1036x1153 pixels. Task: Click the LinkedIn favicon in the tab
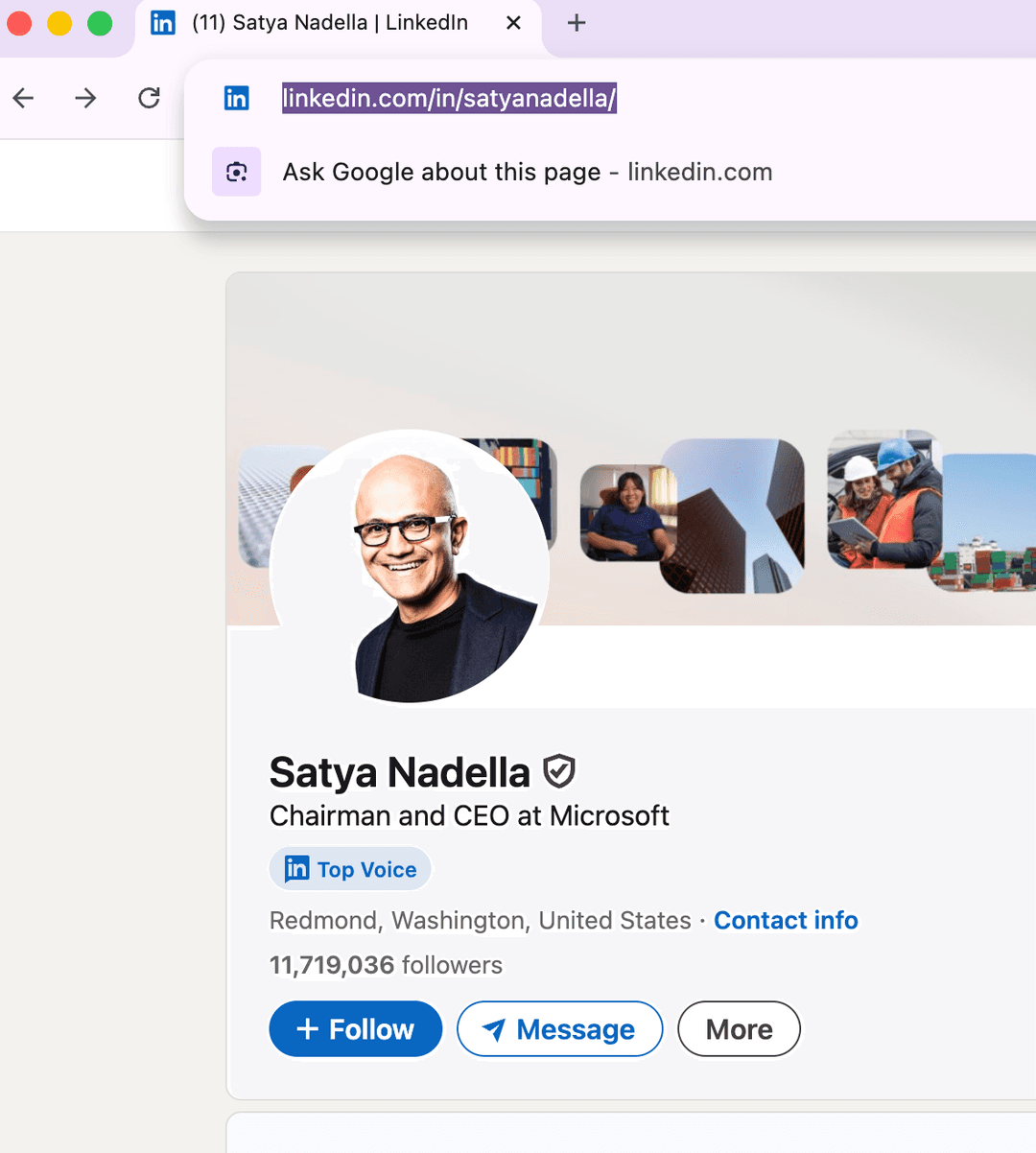pos(163,23)
